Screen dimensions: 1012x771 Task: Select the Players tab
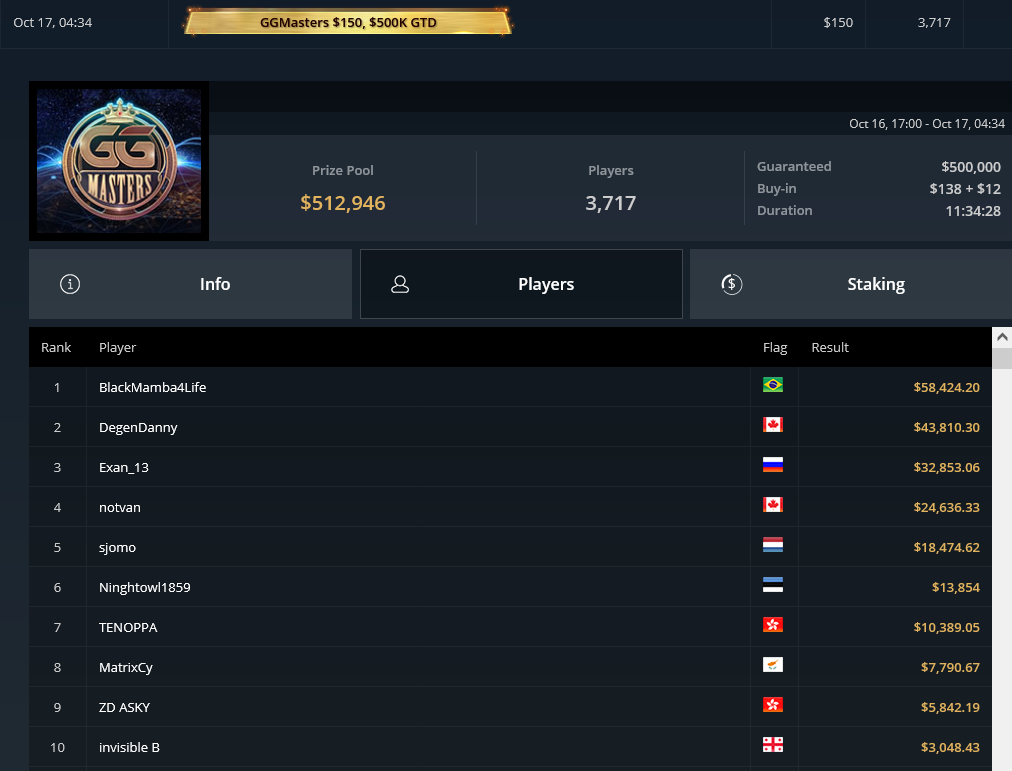tap(521, 284)
